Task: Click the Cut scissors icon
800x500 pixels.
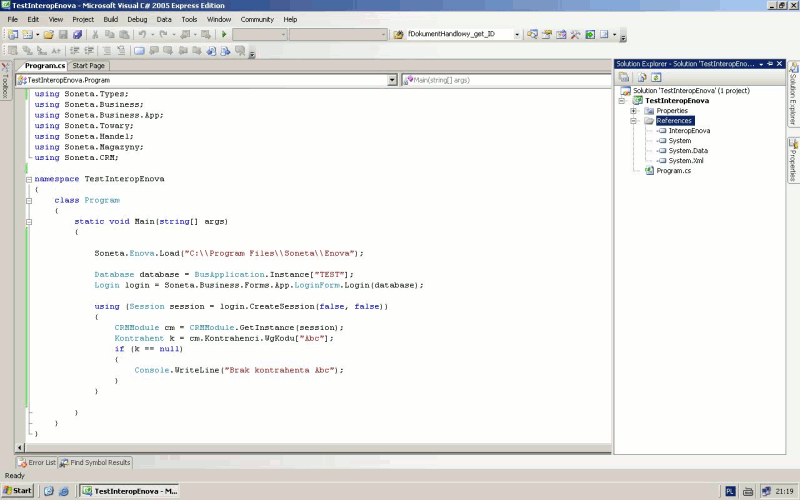Action: [x=95, y=34]
